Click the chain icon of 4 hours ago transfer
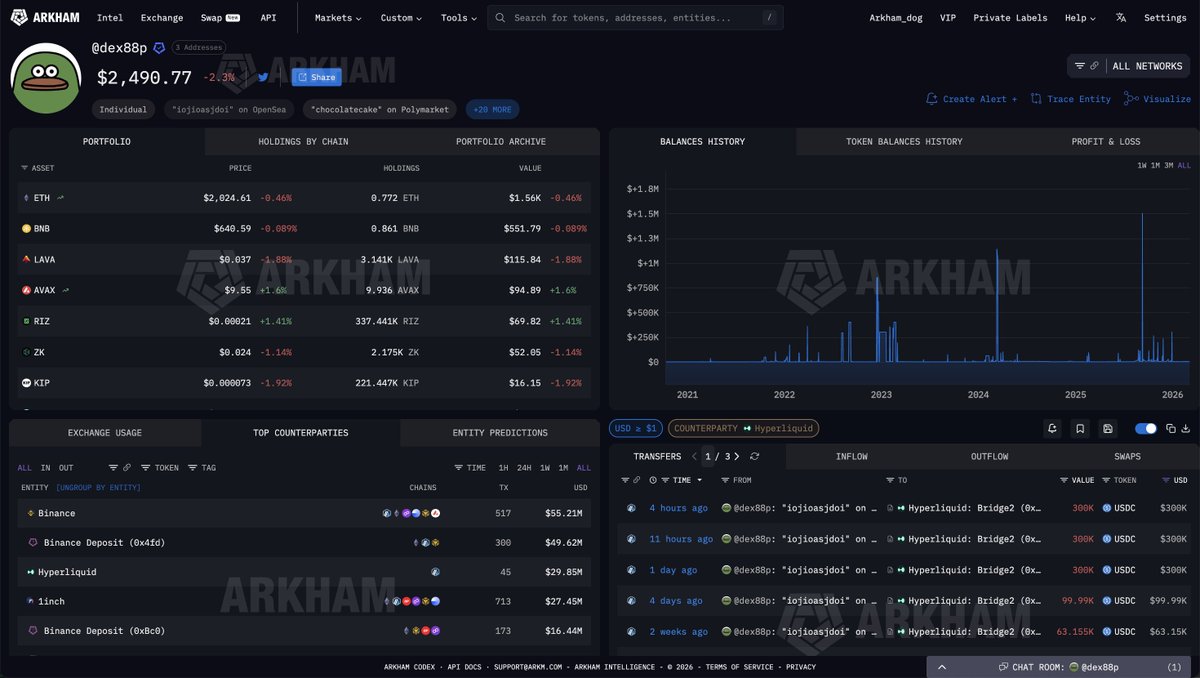The image size is (1200, 678). (631, 508)
